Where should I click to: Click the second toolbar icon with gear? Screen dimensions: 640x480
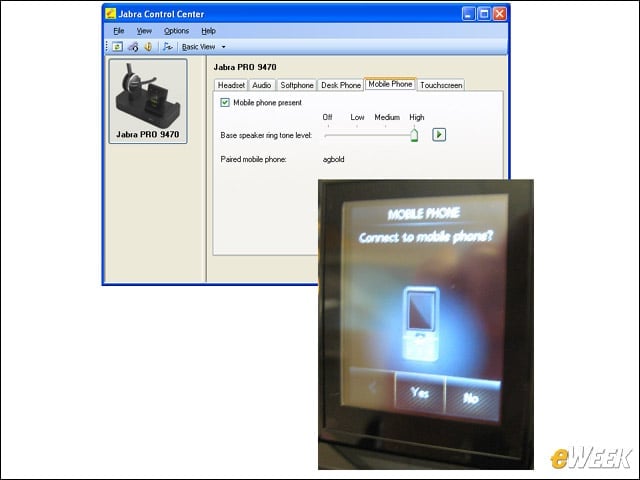[133, 47]
